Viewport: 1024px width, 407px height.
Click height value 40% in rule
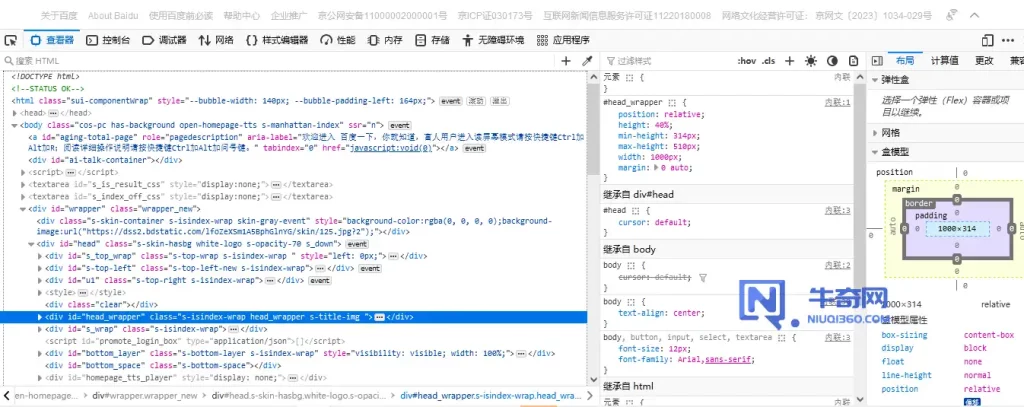point(660,125)
